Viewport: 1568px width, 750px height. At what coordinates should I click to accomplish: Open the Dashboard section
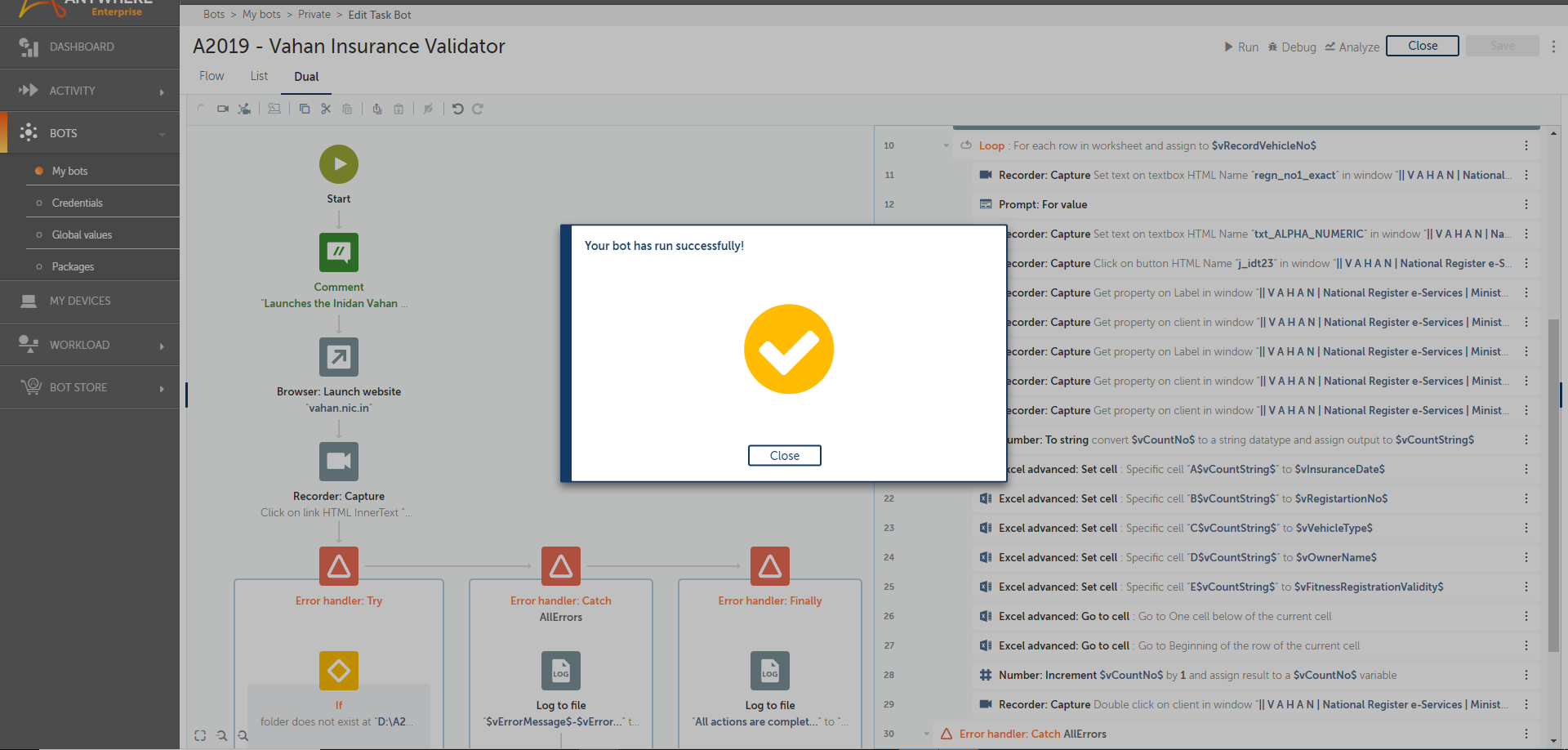(90, 47)
